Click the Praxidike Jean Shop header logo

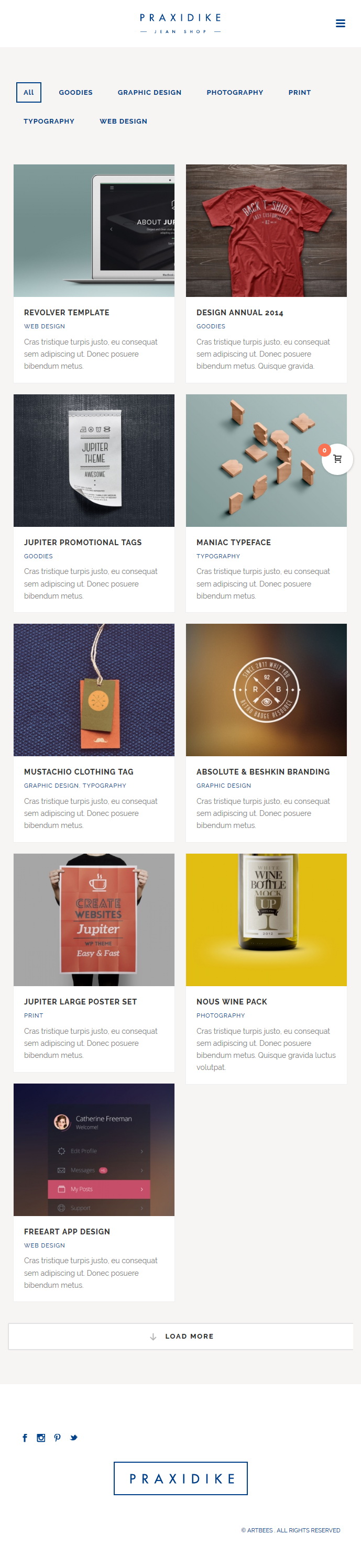[x=180, y=23]
